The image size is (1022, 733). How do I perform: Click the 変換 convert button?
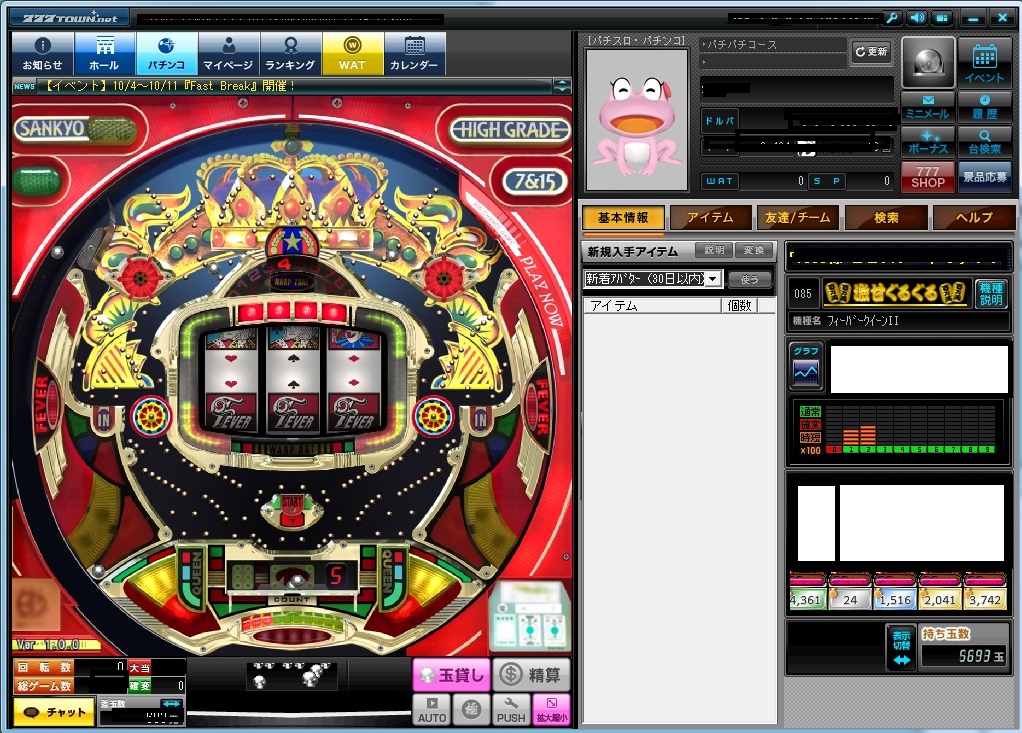(753, 250)
